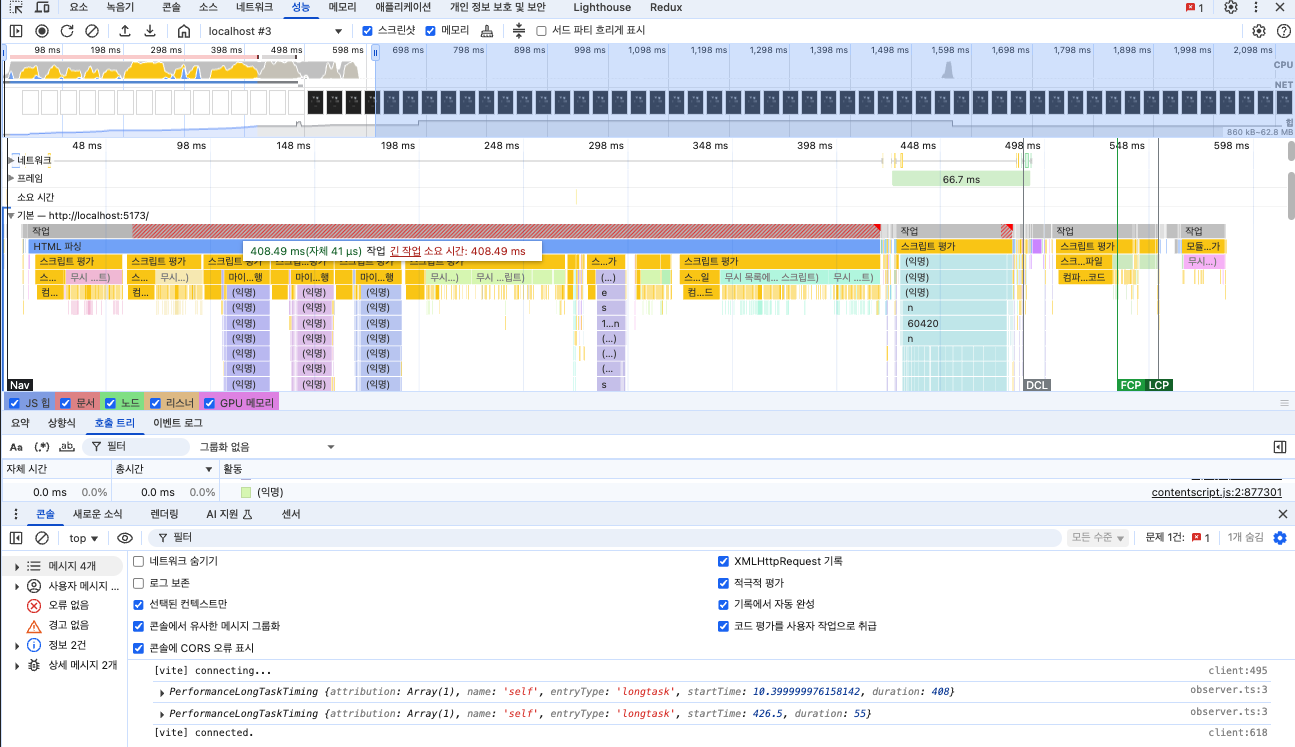Click the collect garbage broom icon
1295x747 pixels.
(487, 31)
